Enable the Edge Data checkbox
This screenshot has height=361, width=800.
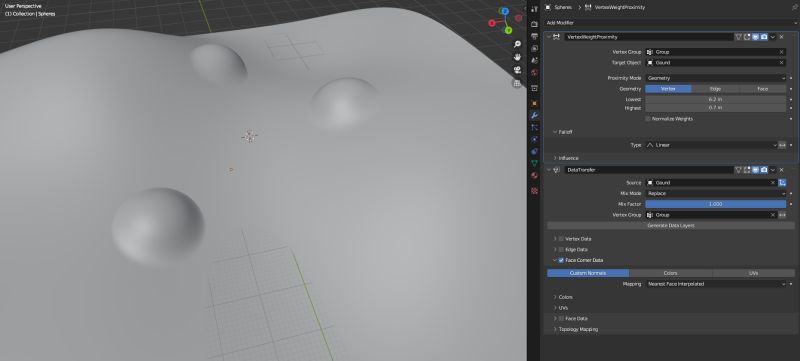pyautogui.click(x=561, y=249)
